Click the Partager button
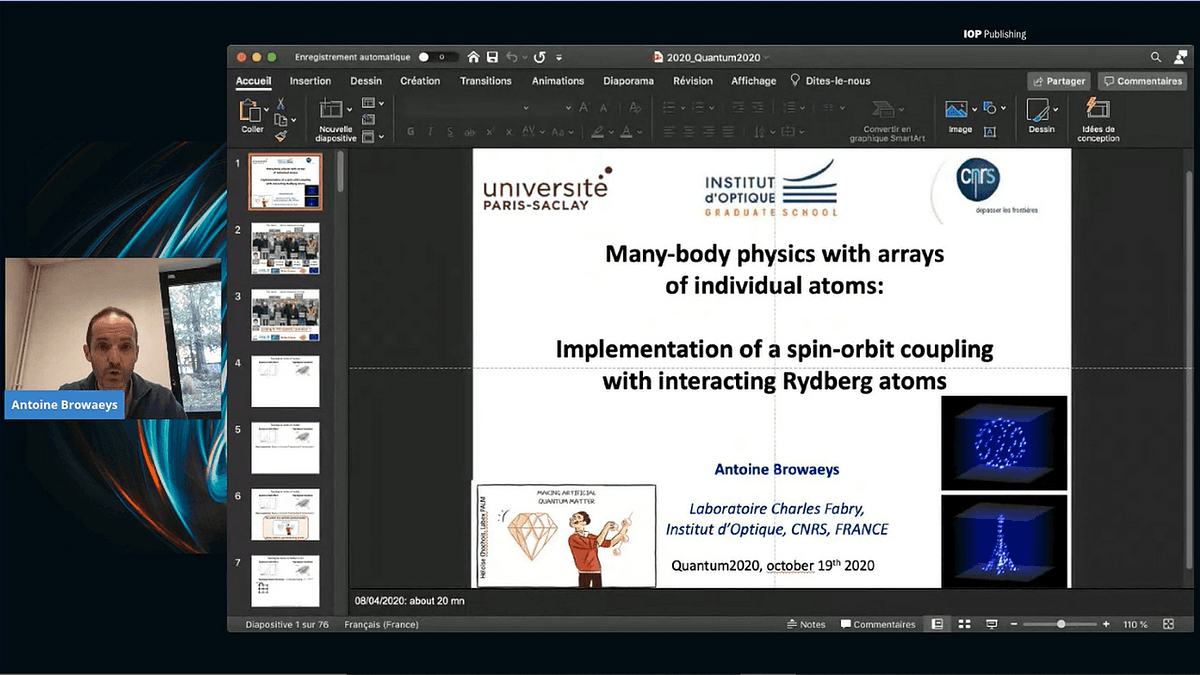Image resolution: width=1200 pixels, height=675 pixels. pos(1058,81)
